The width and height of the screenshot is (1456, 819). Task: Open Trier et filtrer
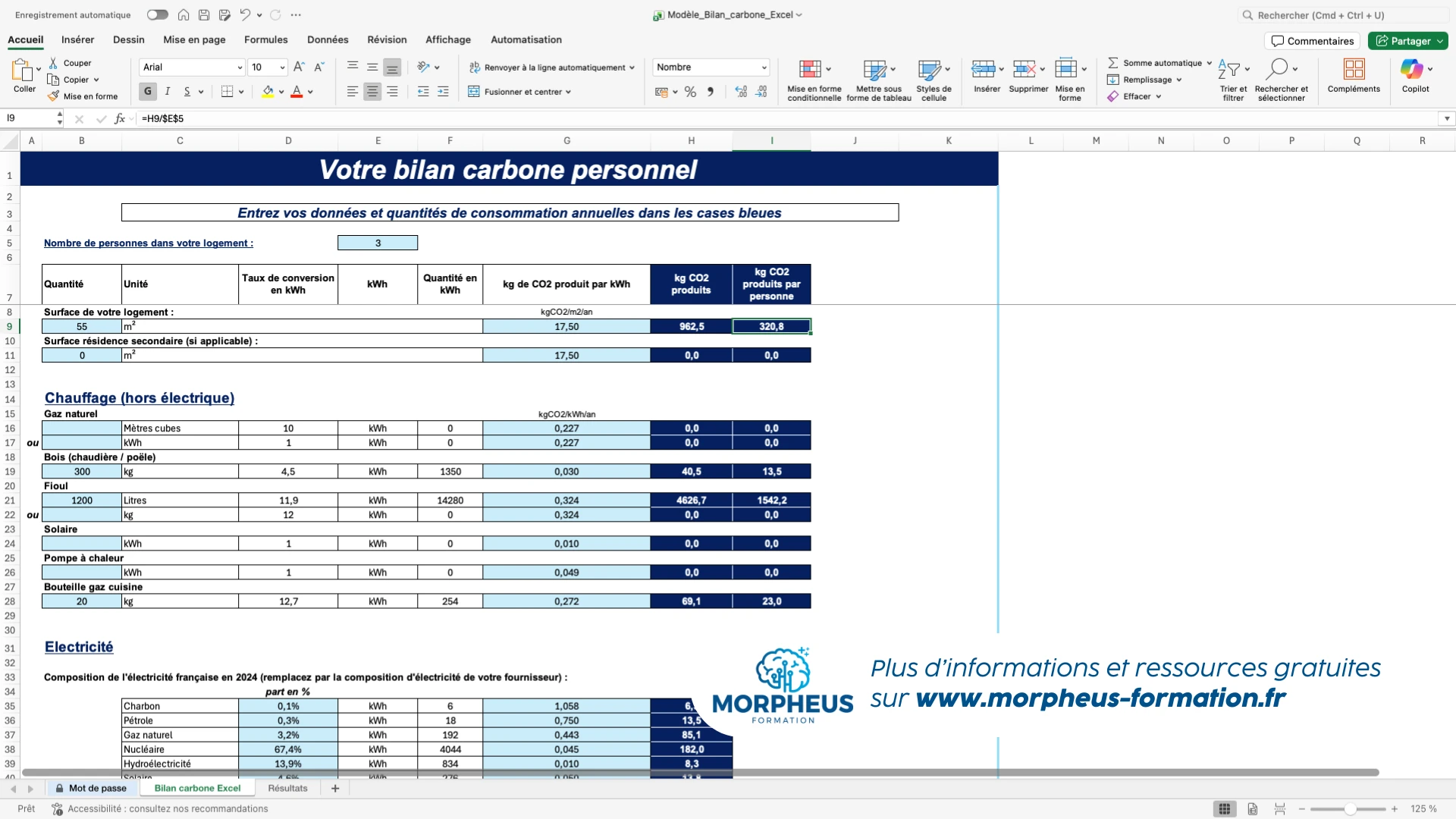click(x=1233, y=80)
